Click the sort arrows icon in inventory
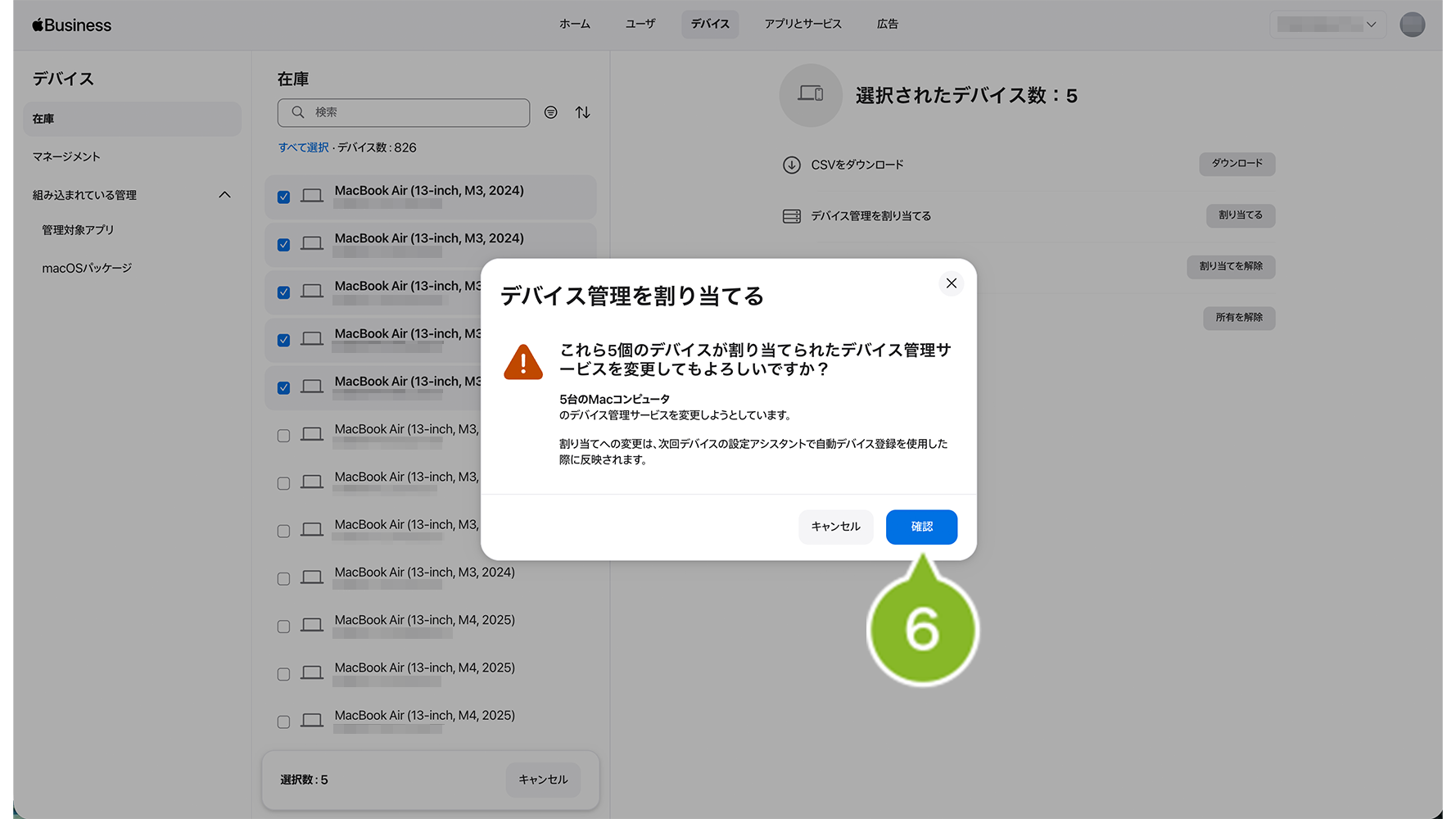Image resolution: width=1456 pixels, height=819 pixels. click(582, 112)
